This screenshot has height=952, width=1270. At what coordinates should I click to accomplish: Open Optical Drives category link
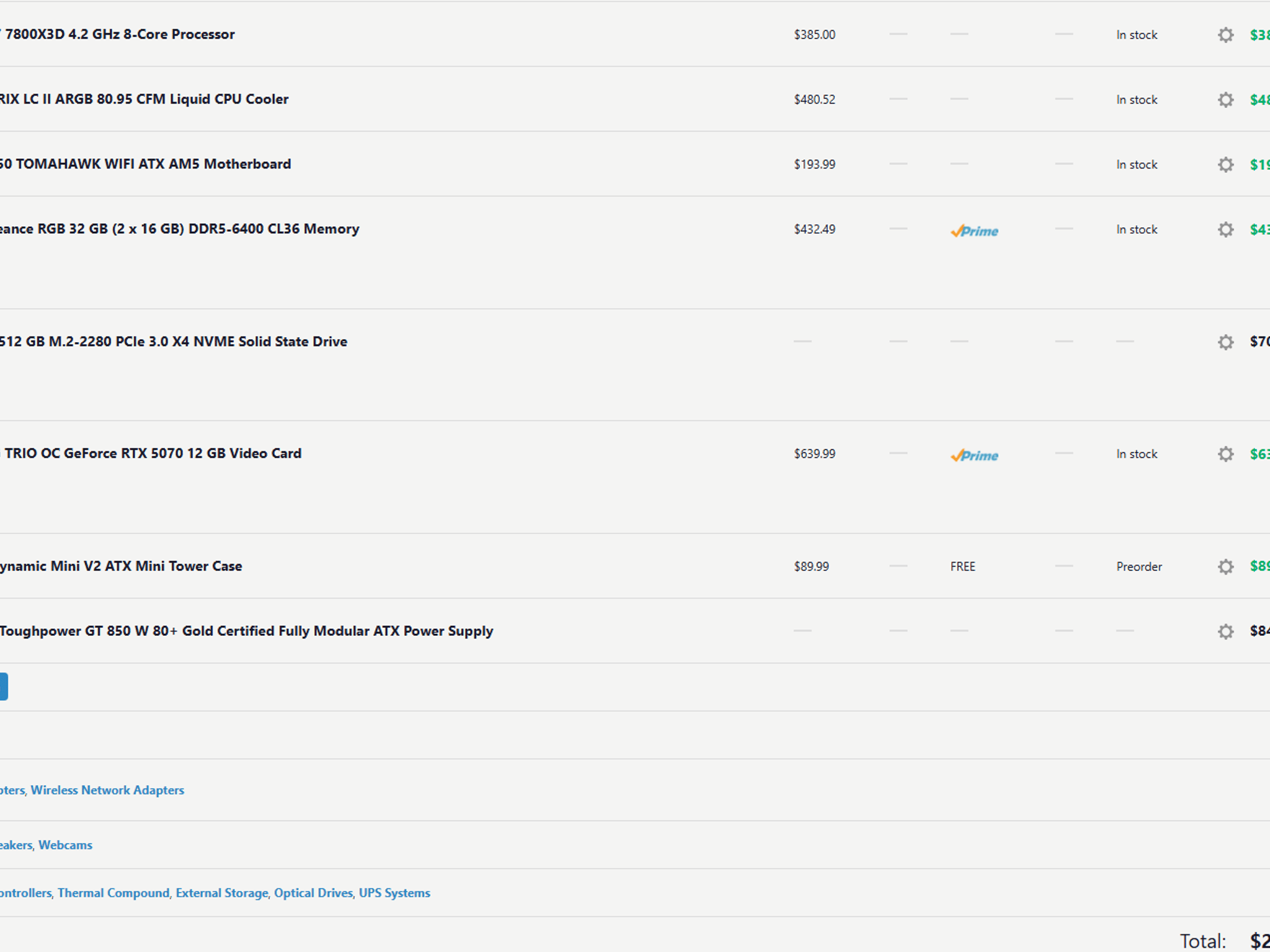point(313,893)
